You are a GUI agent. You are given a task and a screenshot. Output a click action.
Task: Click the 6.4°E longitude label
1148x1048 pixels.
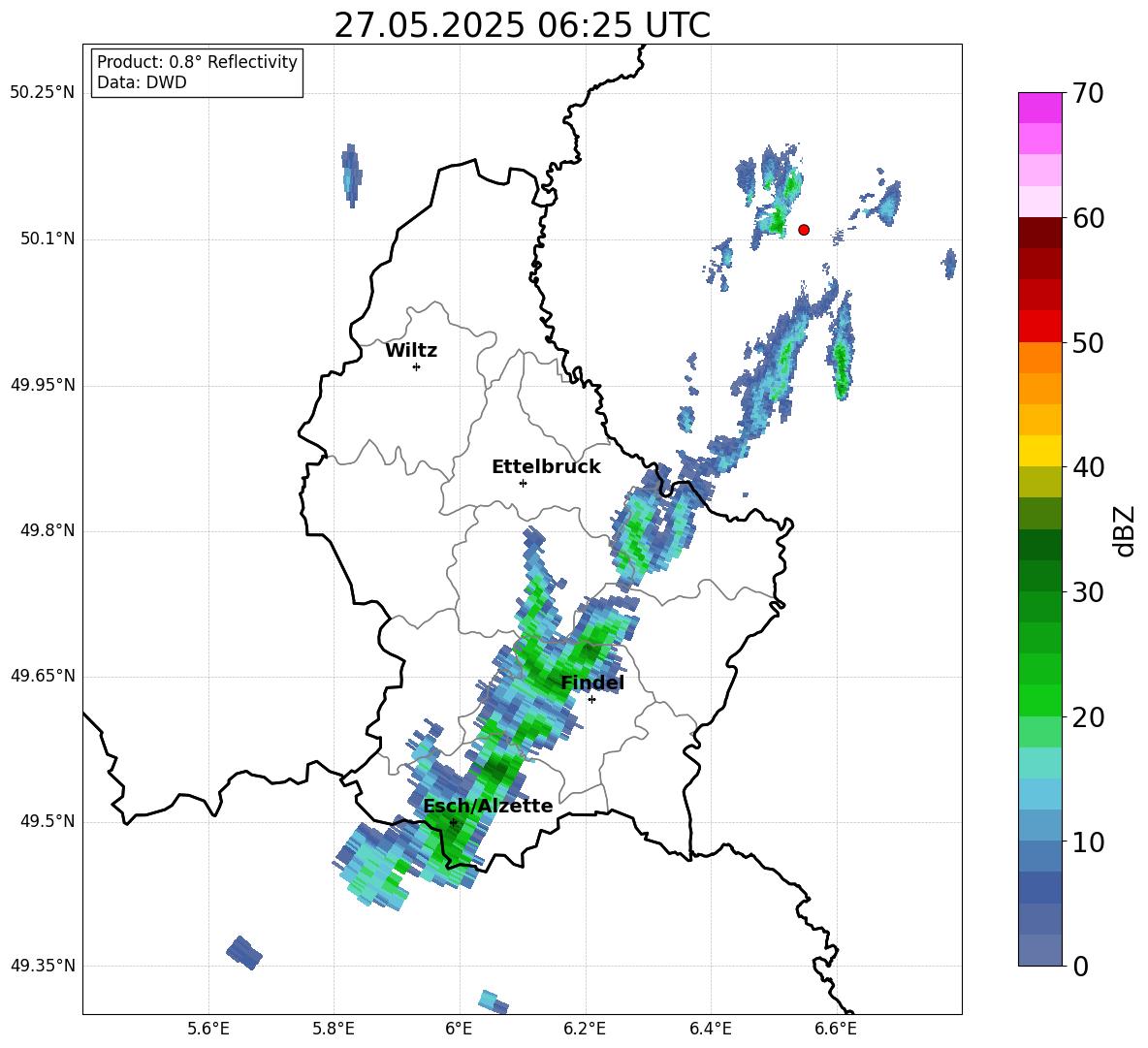pyautogui.click(x=710, y=1030)
